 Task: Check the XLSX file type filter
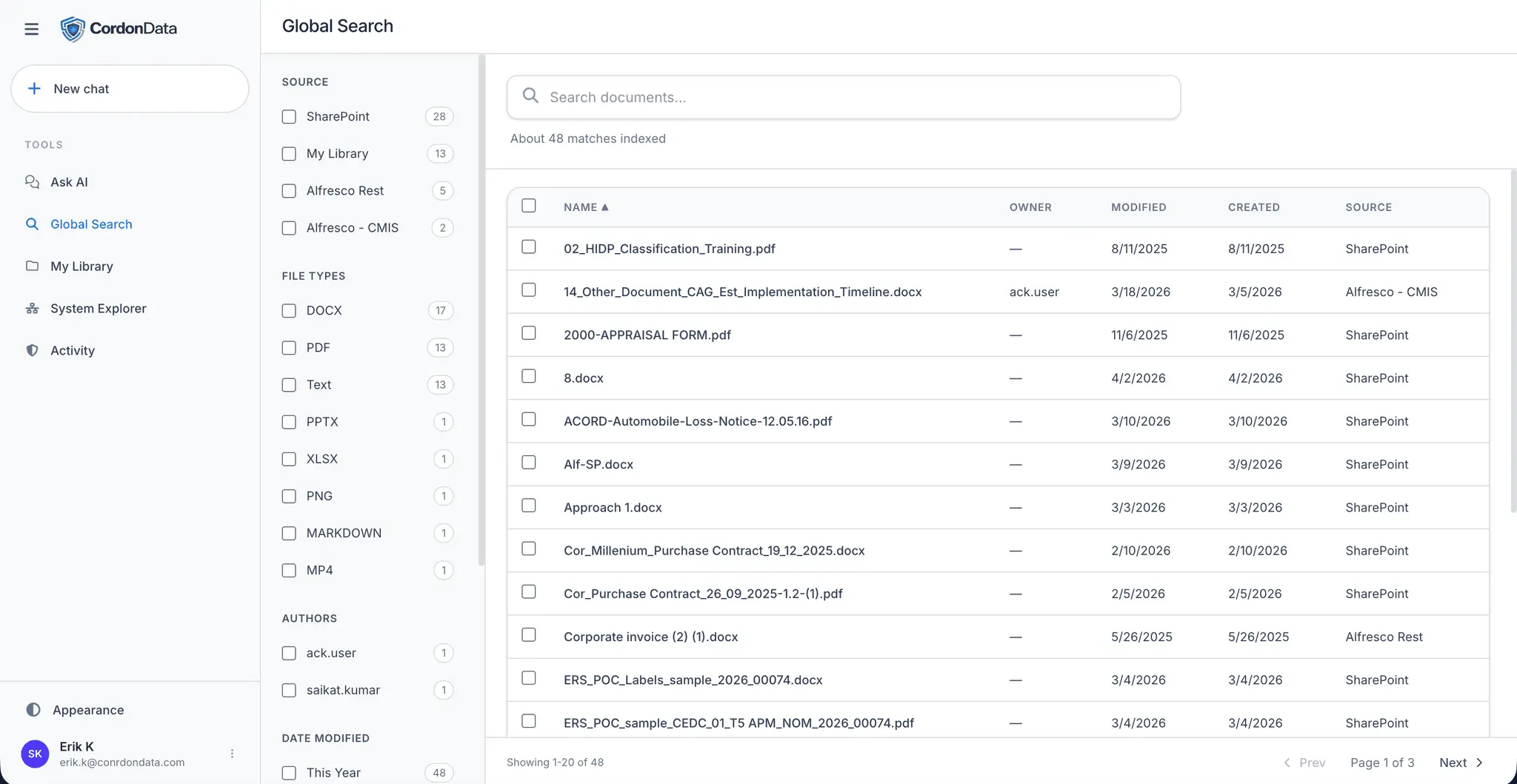[289, 459]
